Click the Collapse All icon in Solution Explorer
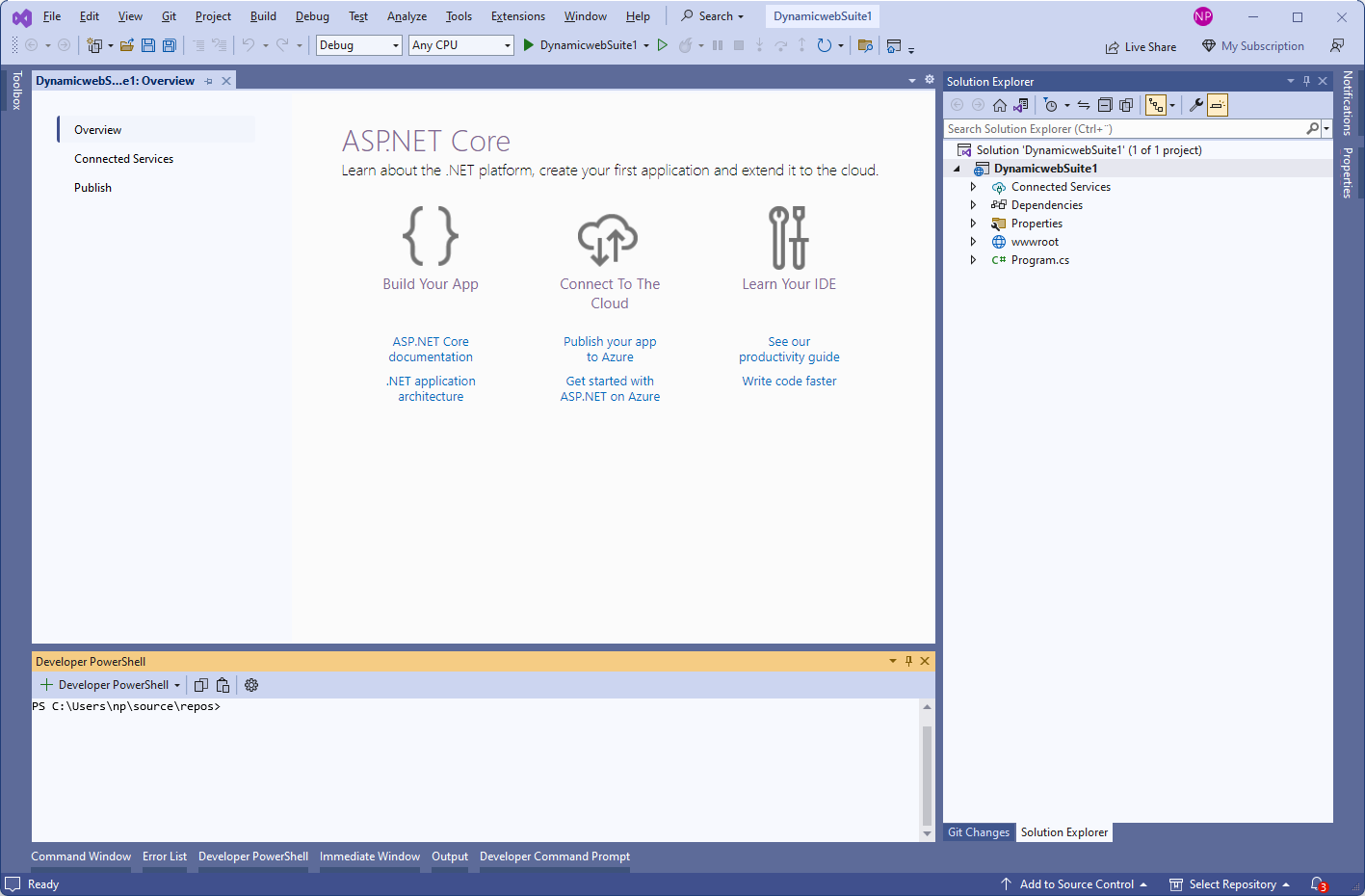The width and height of the screenshot is (1365, 896). tap(1105, 105)
